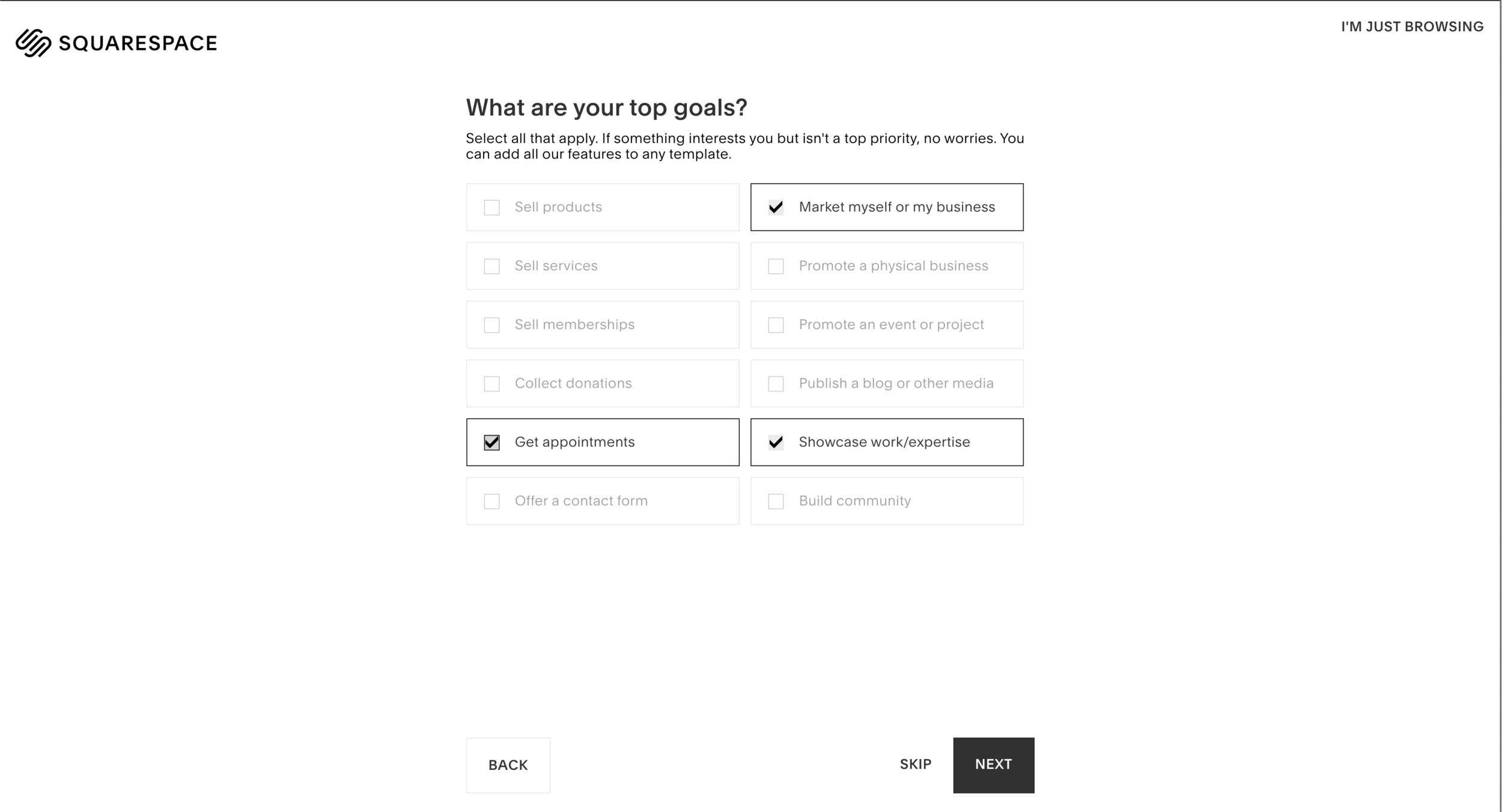Select the Collect donations checkbox
The height and width of the screenshot is (812, 1502).
pyautogui.click(x=491, y=384)
